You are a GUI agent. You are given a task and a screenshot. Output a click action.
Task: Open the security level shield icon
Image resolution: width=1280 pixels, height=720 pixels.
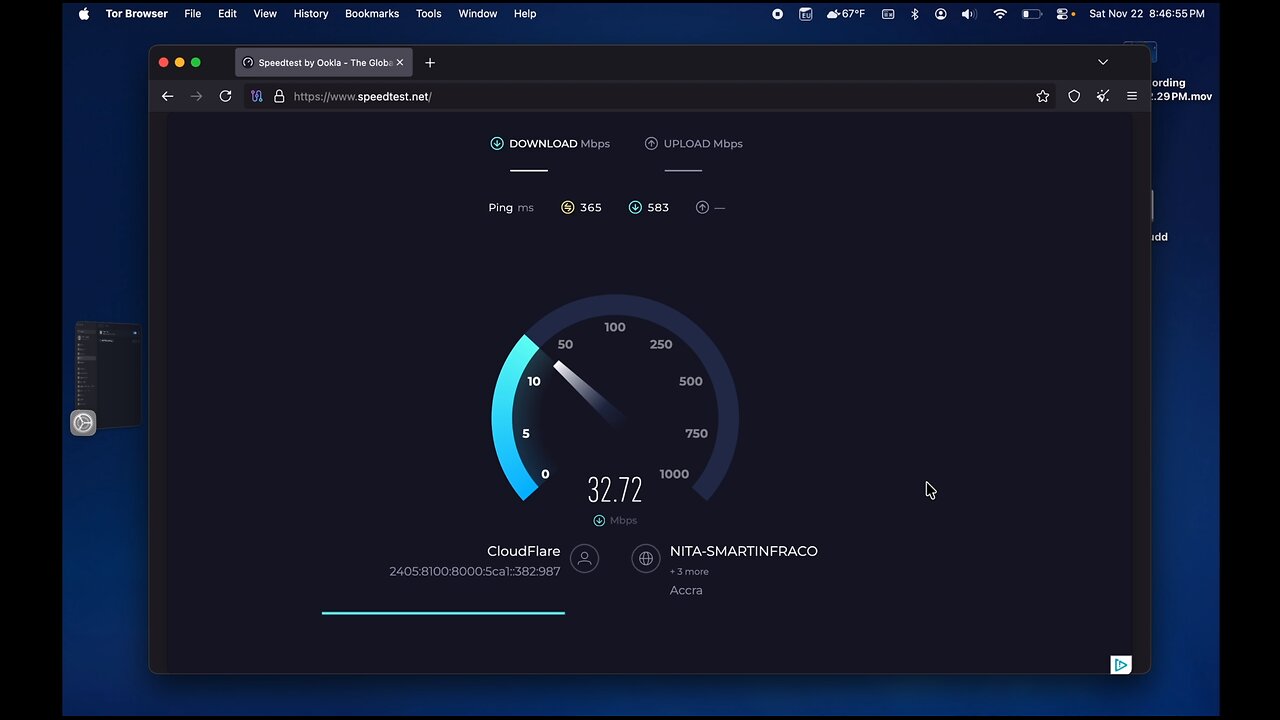click(x=1074, y=96)
